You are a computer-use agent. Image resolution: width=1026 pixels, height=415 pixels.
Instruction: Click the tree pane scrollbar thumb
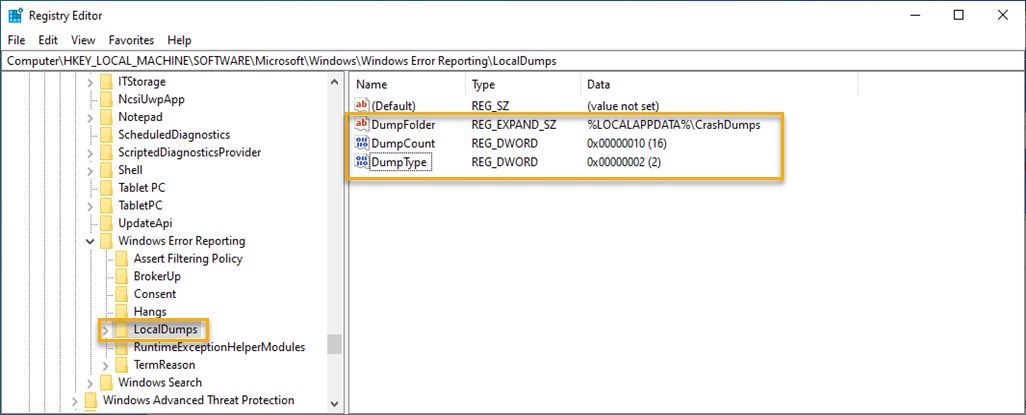[334, 344]
